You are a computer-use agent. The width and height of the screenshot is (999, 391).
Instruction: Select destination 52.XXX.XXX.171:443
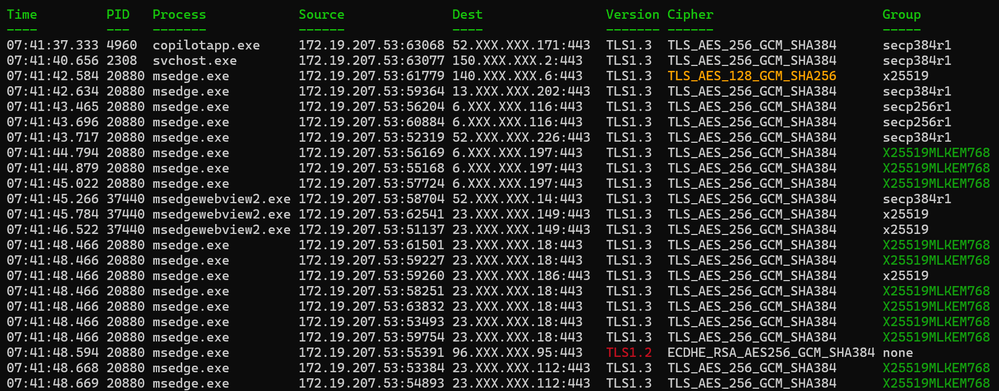(x=521, y=45)
